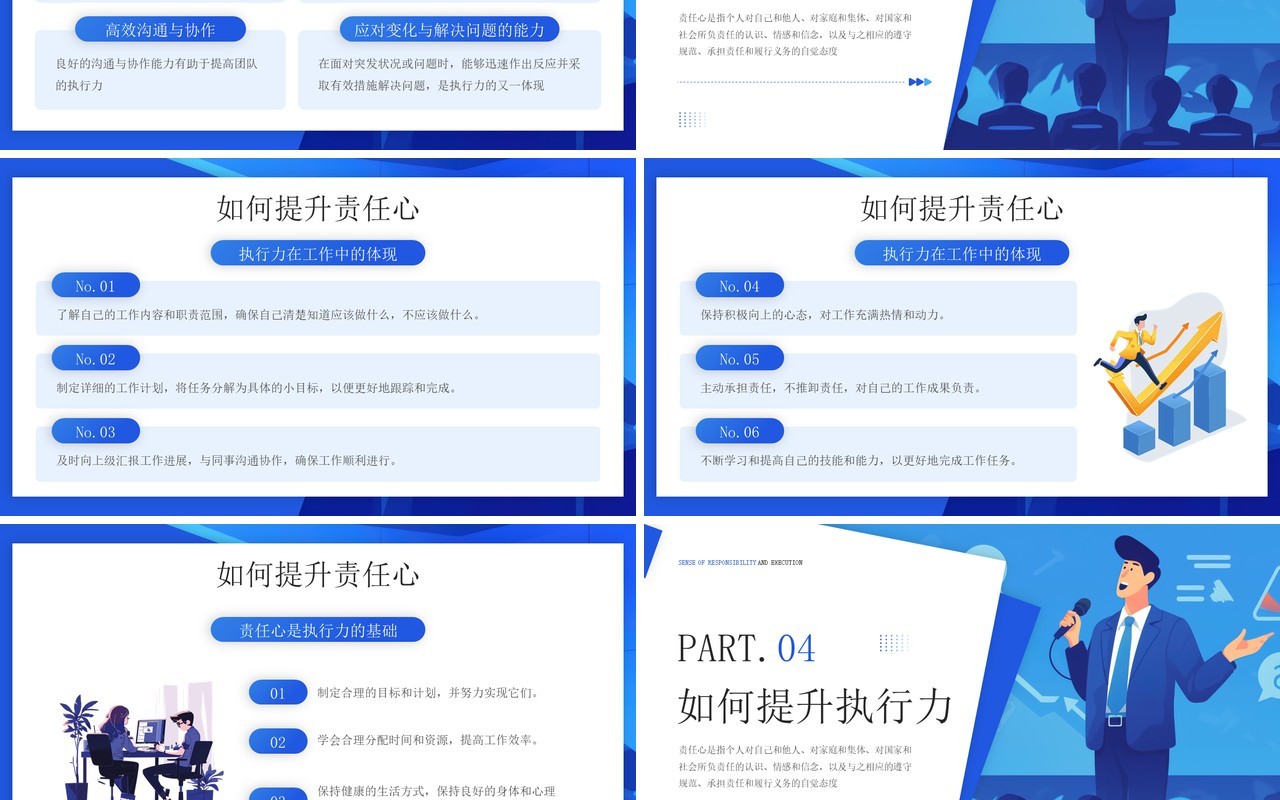Click the two coworkers at desks illustration
This screenshot has width=1280, height=800.
tap(140, 740)
